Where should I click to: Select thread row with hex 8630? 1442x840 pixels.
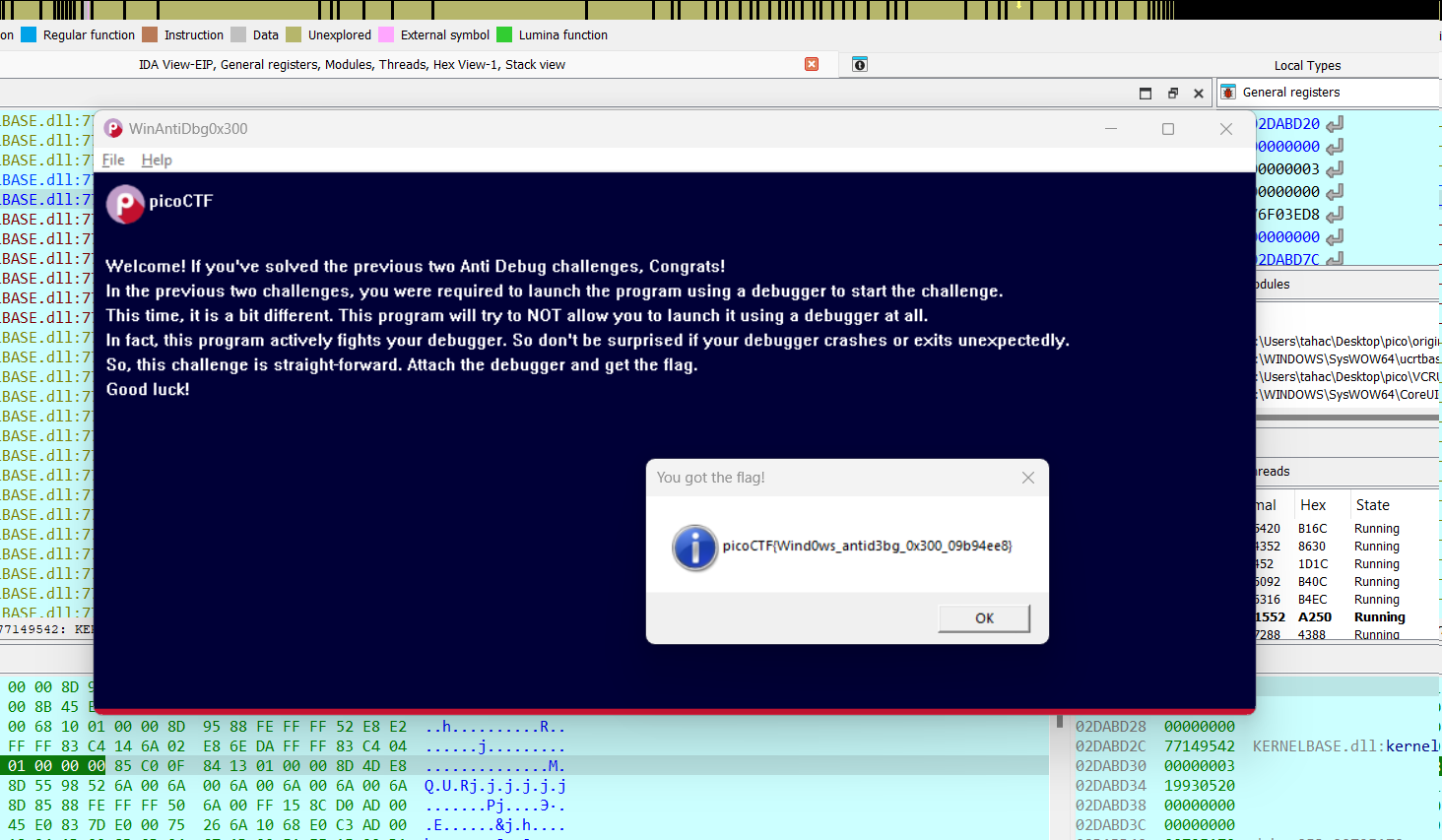tap(1347, 547)
